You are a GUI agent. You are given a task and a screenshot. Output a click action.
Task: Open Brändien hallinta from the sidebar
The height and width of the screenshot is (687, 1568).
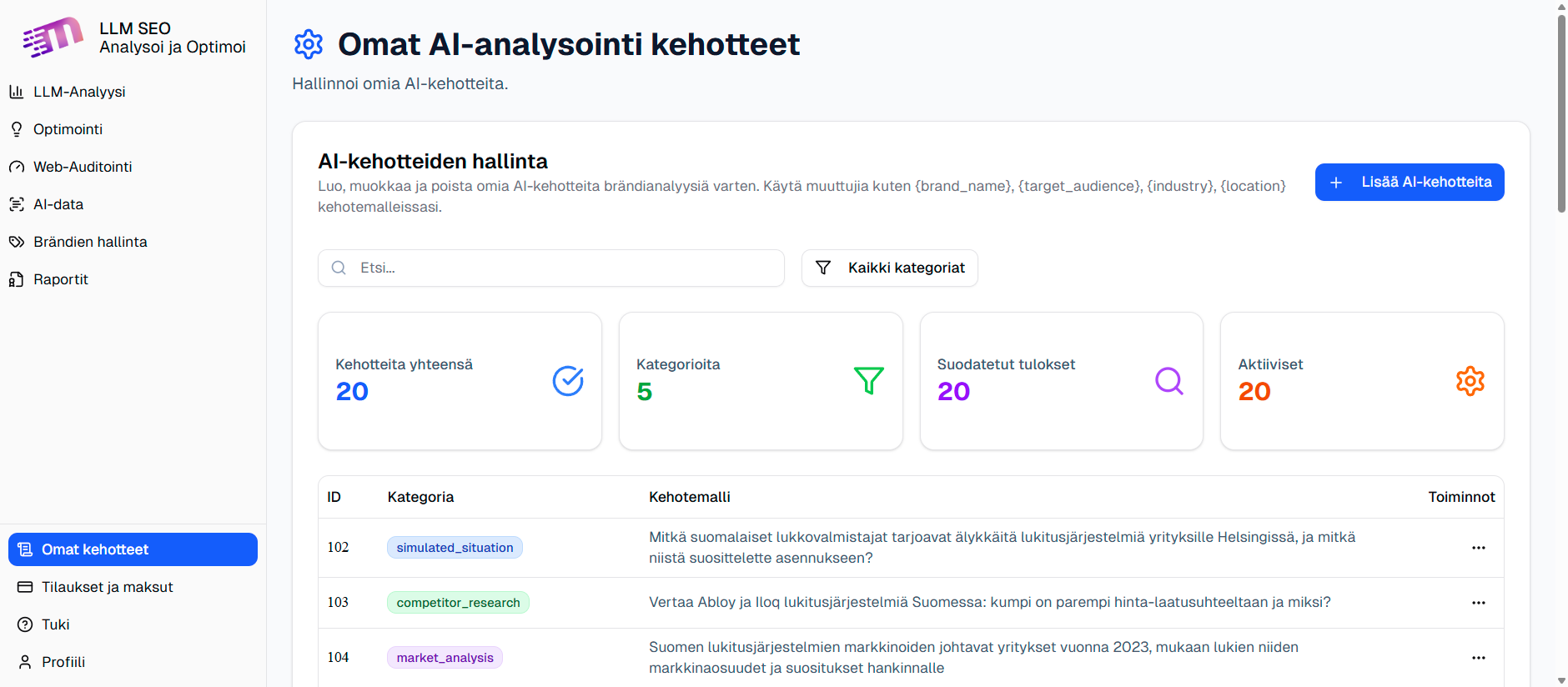(90, 242)
